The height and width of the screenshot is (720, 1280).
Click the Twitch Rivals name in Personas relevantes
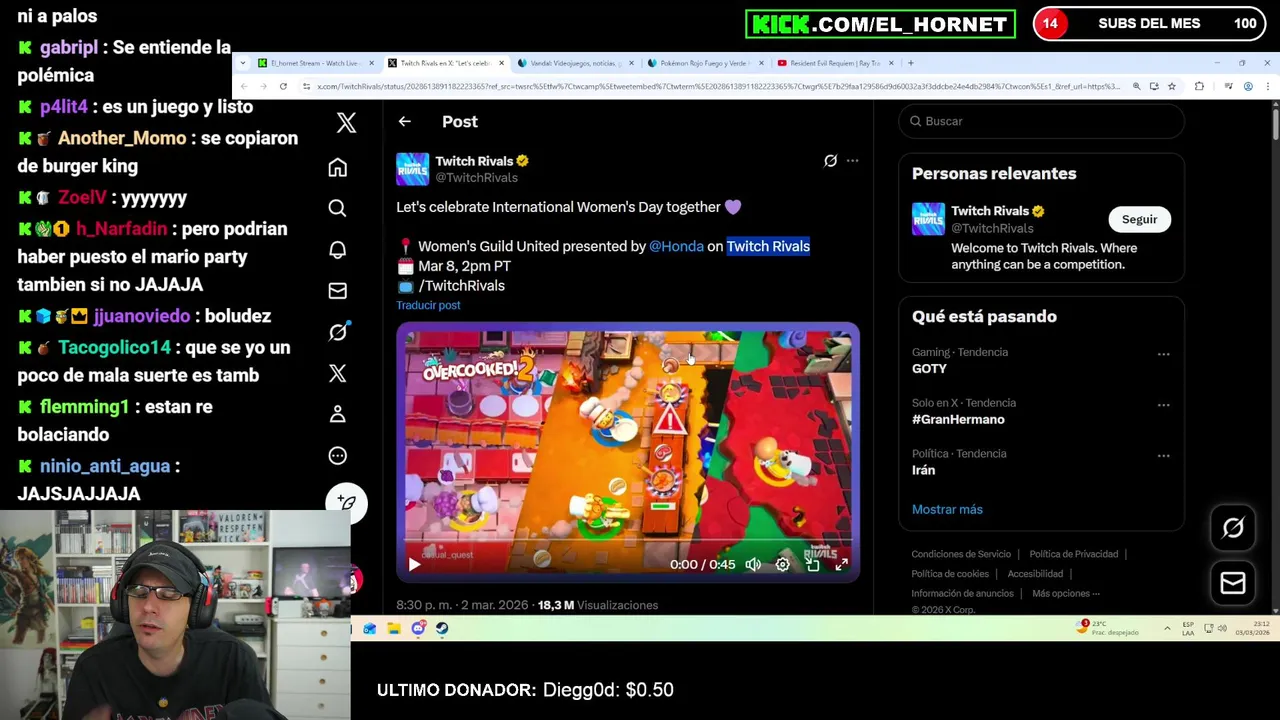pyautogui.click(x=990, y=211)
